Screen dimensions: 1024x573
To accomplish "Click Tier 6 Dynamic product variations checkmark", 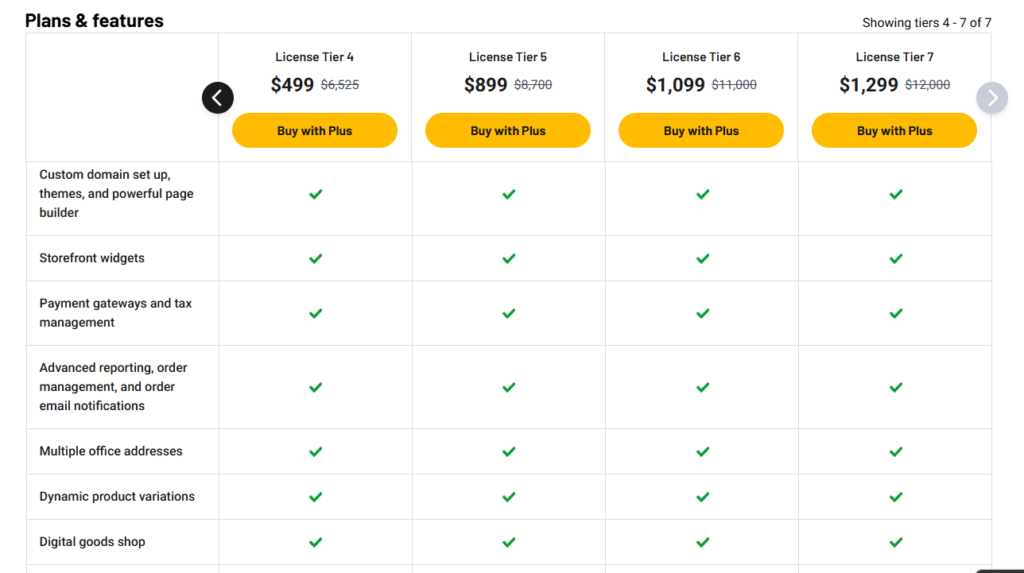I will [x=703, y=497].
